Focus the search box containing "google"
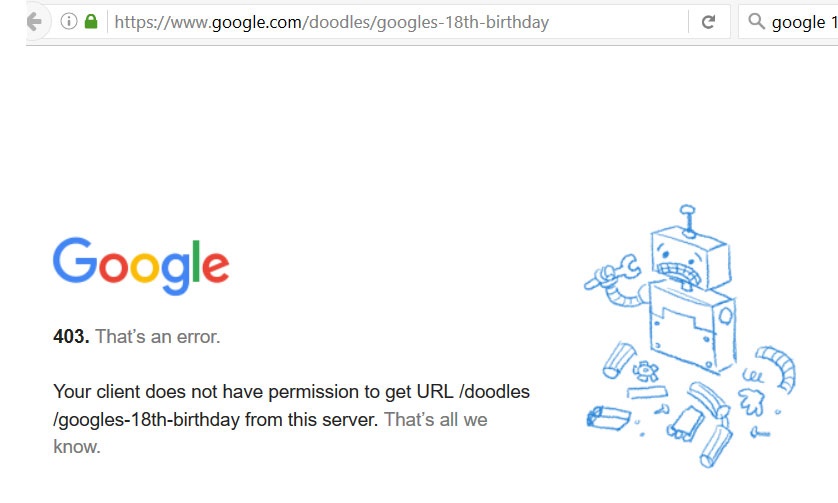The width and height of the screenshot is (838, 503). coord(788,22)
